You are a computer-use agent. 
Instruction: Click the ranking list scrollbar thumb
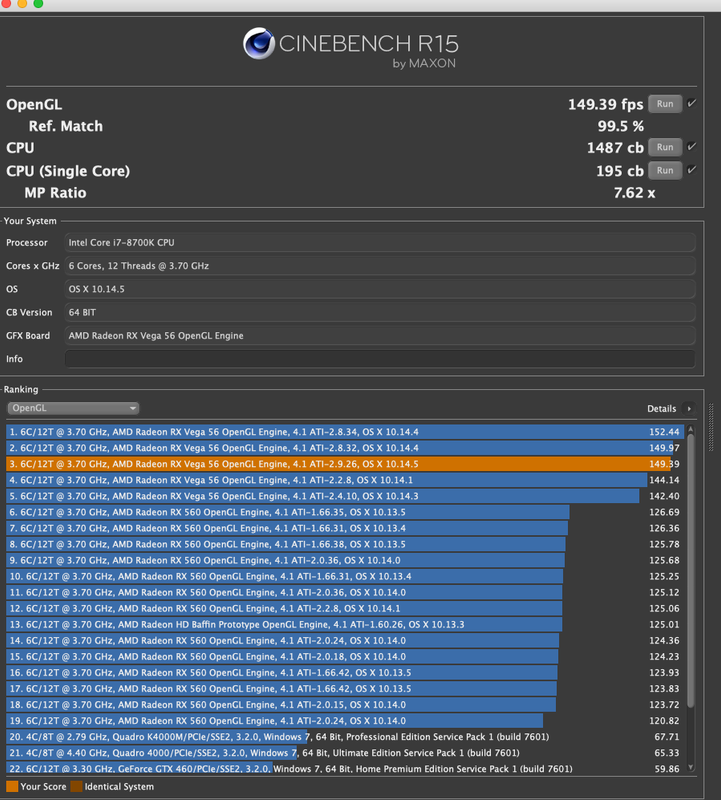pyautogui.click(x=691, y=570)
